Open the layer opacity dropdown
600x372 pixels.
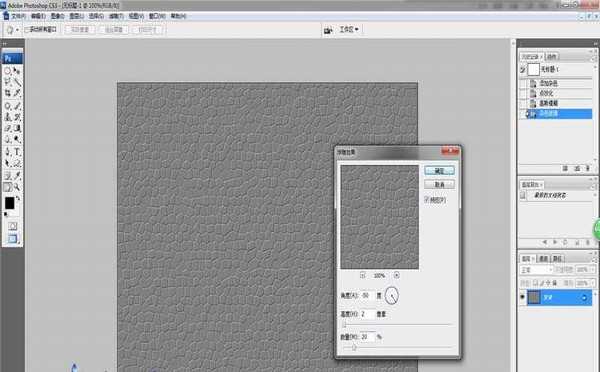[584, 270]
